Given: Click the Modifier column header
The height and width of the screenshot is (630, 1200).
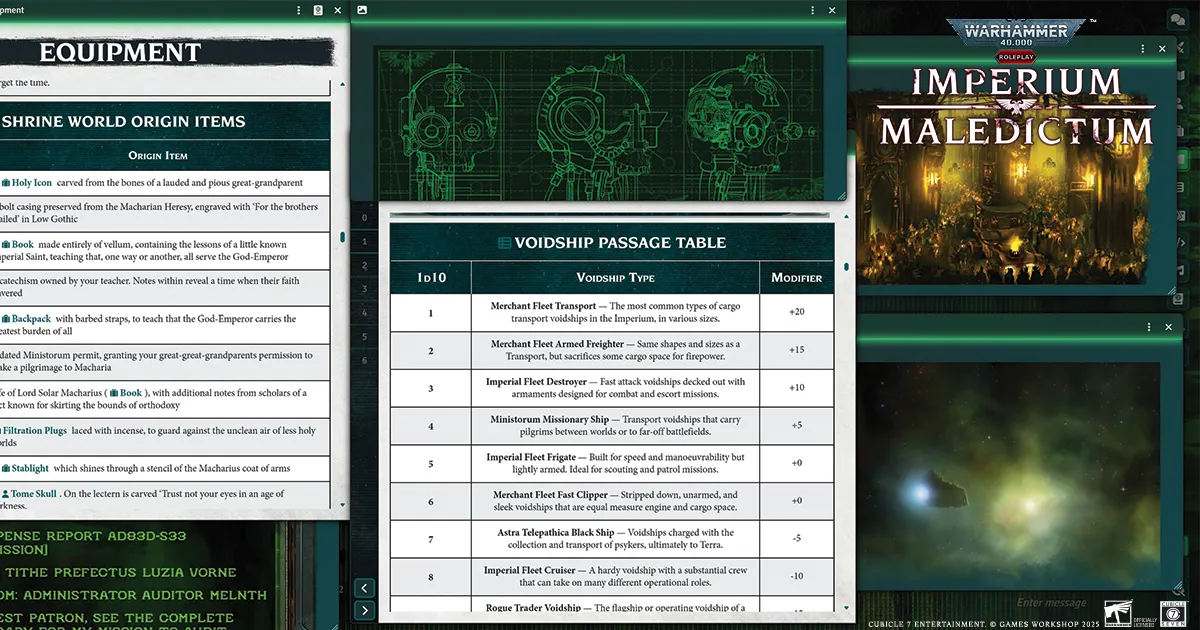Looking at the screenshot, I should click(x=797, y=278).
